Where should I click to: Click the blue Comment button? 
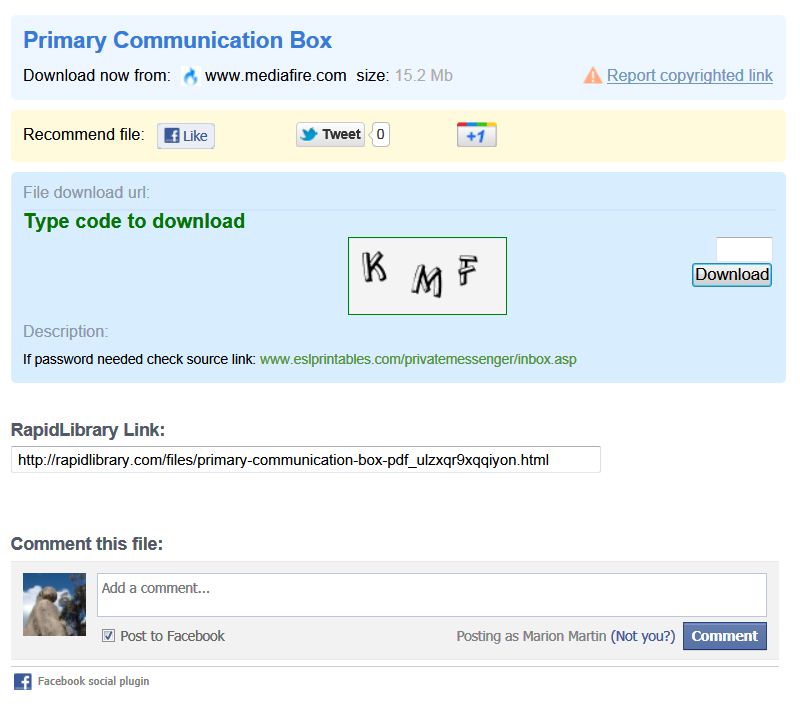[x=724, y=636]
